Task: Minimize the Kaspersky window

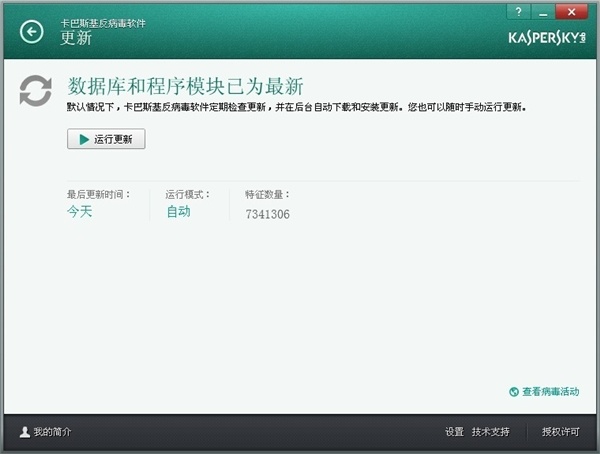Action: 543,10
